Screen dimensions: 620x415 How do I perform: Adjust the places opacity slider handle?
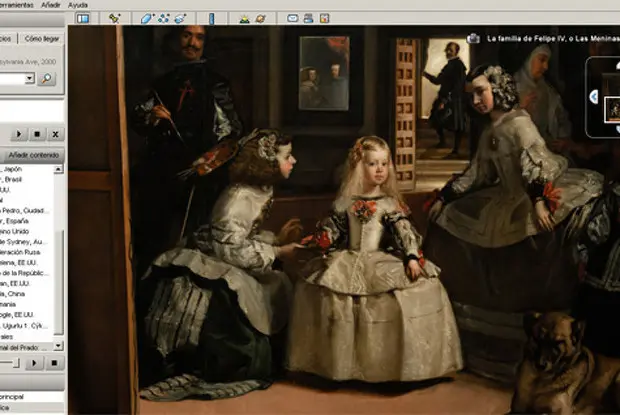tap(16, 362)
